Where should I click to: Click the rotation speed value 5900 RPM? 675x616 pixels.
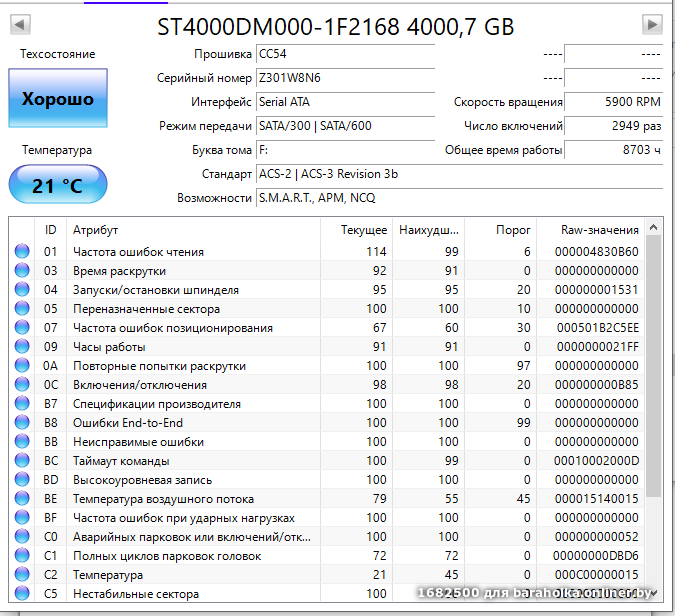(613, 102)
